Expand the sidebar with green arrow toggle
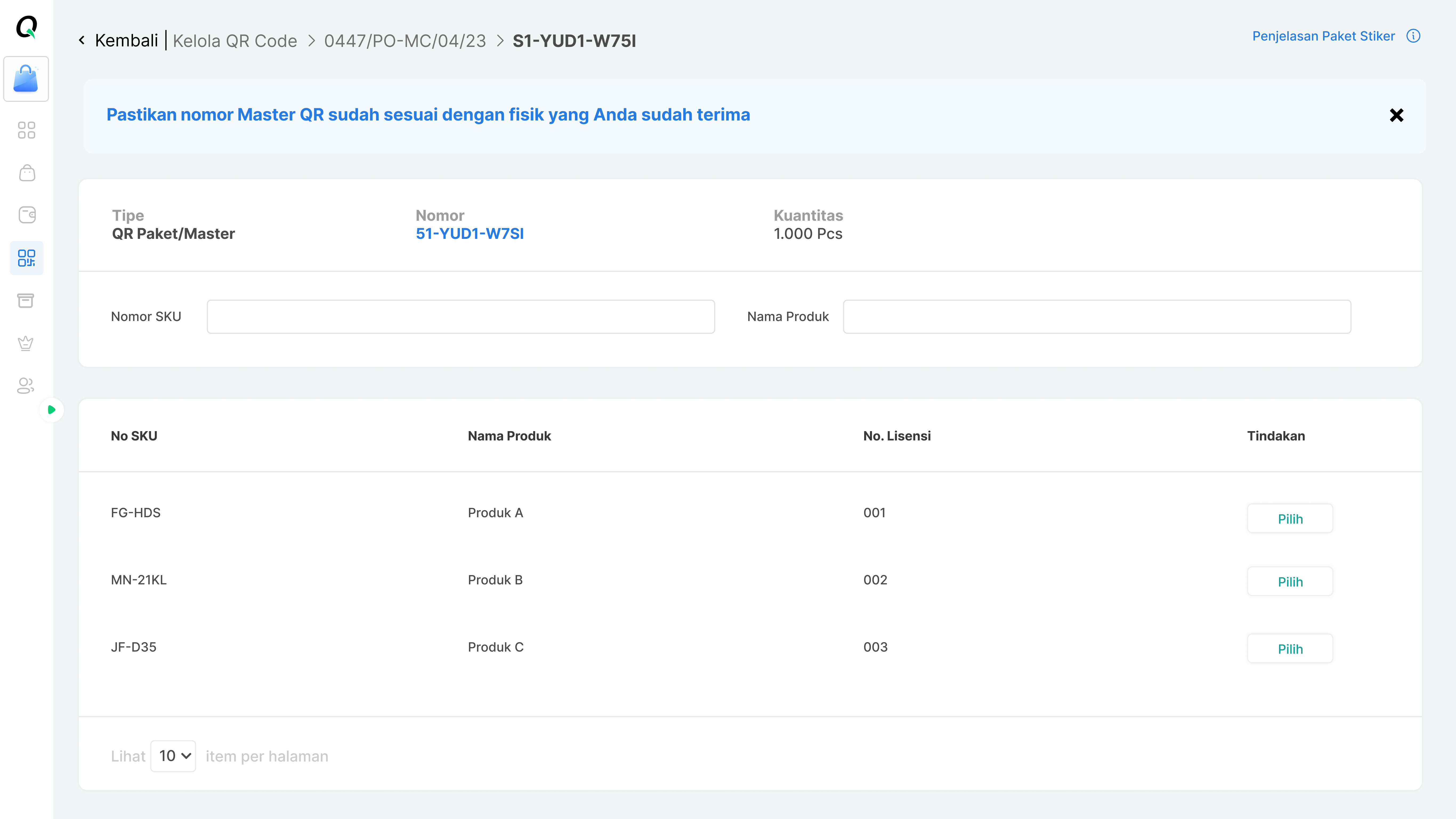The width and height of the screenshot is (1456, 819). pos(51,409)
